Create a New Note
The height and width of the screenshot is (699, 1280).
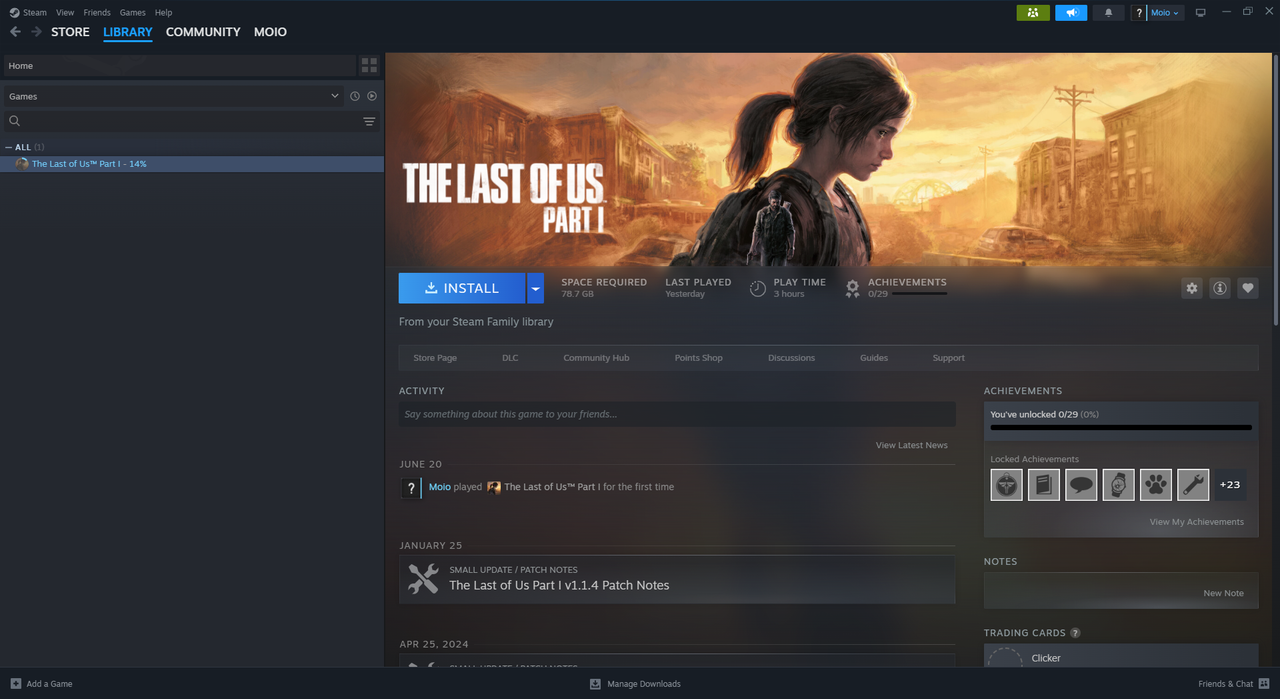click(x=1223, y=593)
